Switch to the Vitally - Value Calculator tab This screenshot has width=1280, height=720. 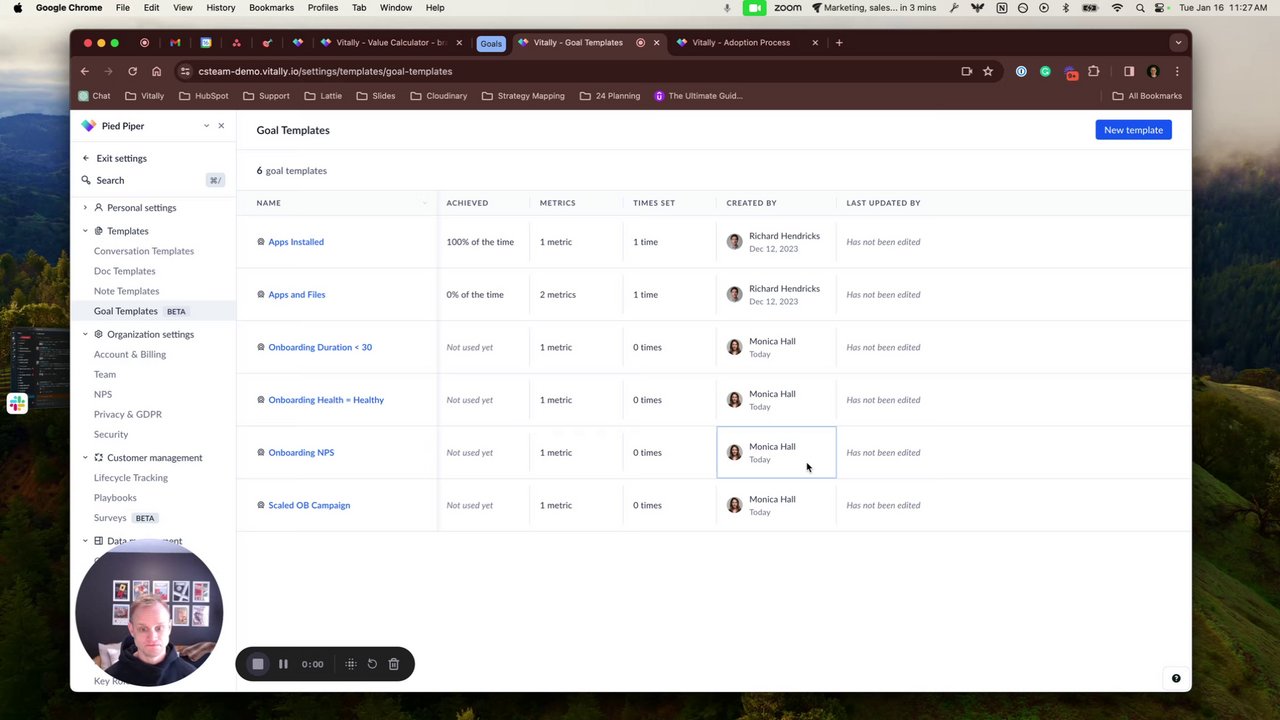coord(389,43)
